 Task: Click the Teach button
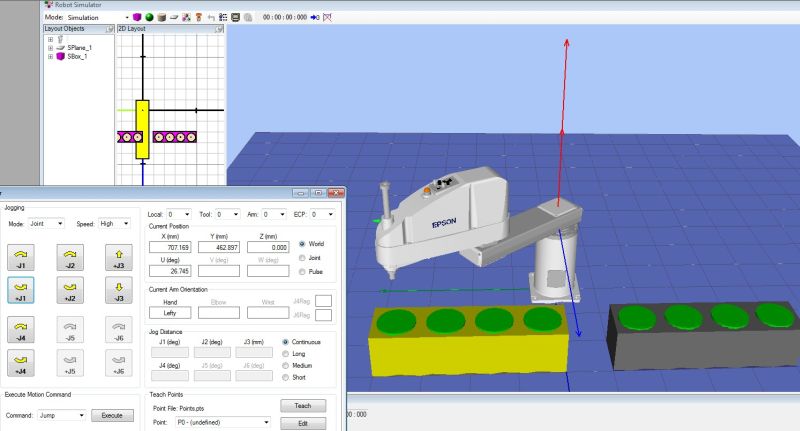[303, 406]
